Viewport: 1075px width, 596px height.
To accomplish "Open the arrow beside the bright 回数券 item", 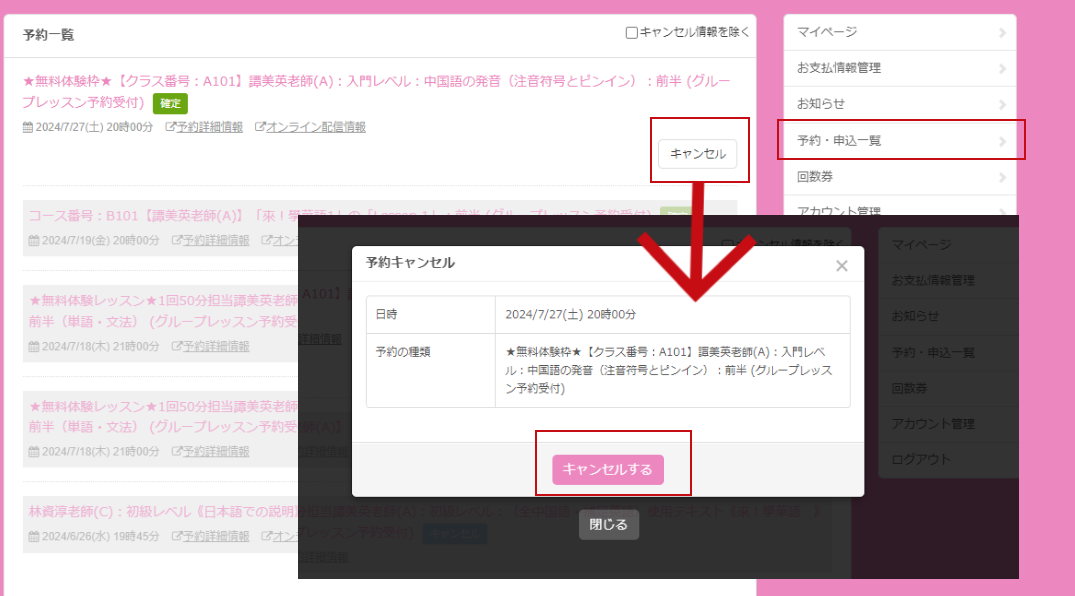I will click(1001, 178).
